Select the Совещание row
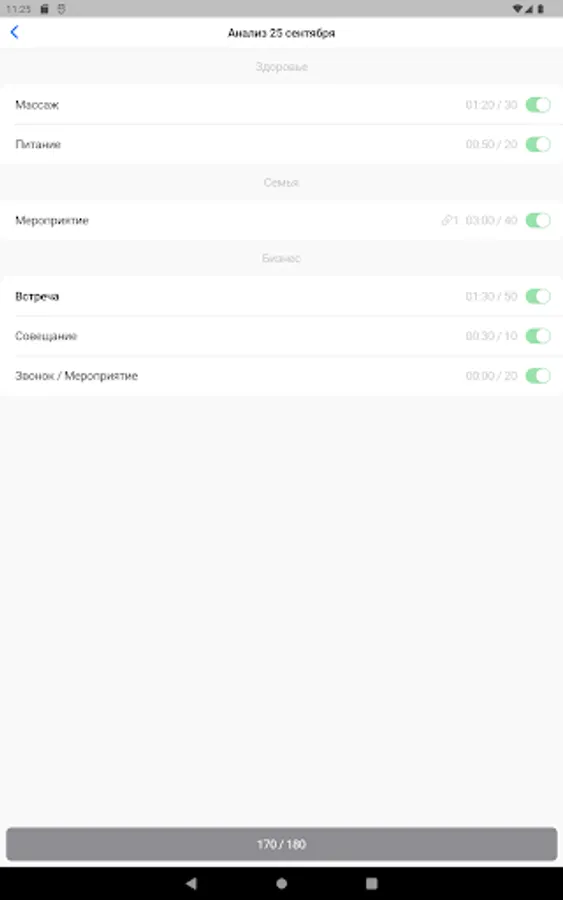Screen dimensions: 563x900 [x=281, y=336]
